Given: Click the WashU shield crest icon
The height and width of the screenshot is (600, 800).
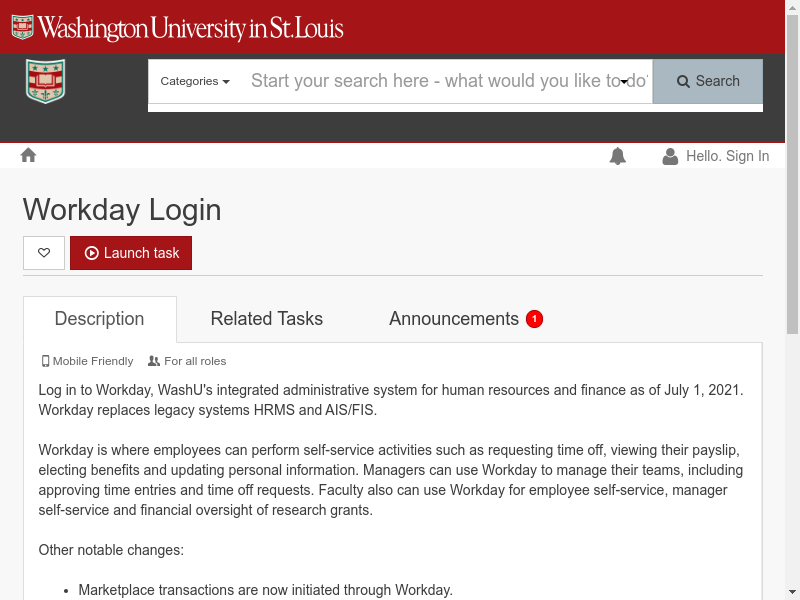Looking at the screenshot, I should [x=45, y=81].
